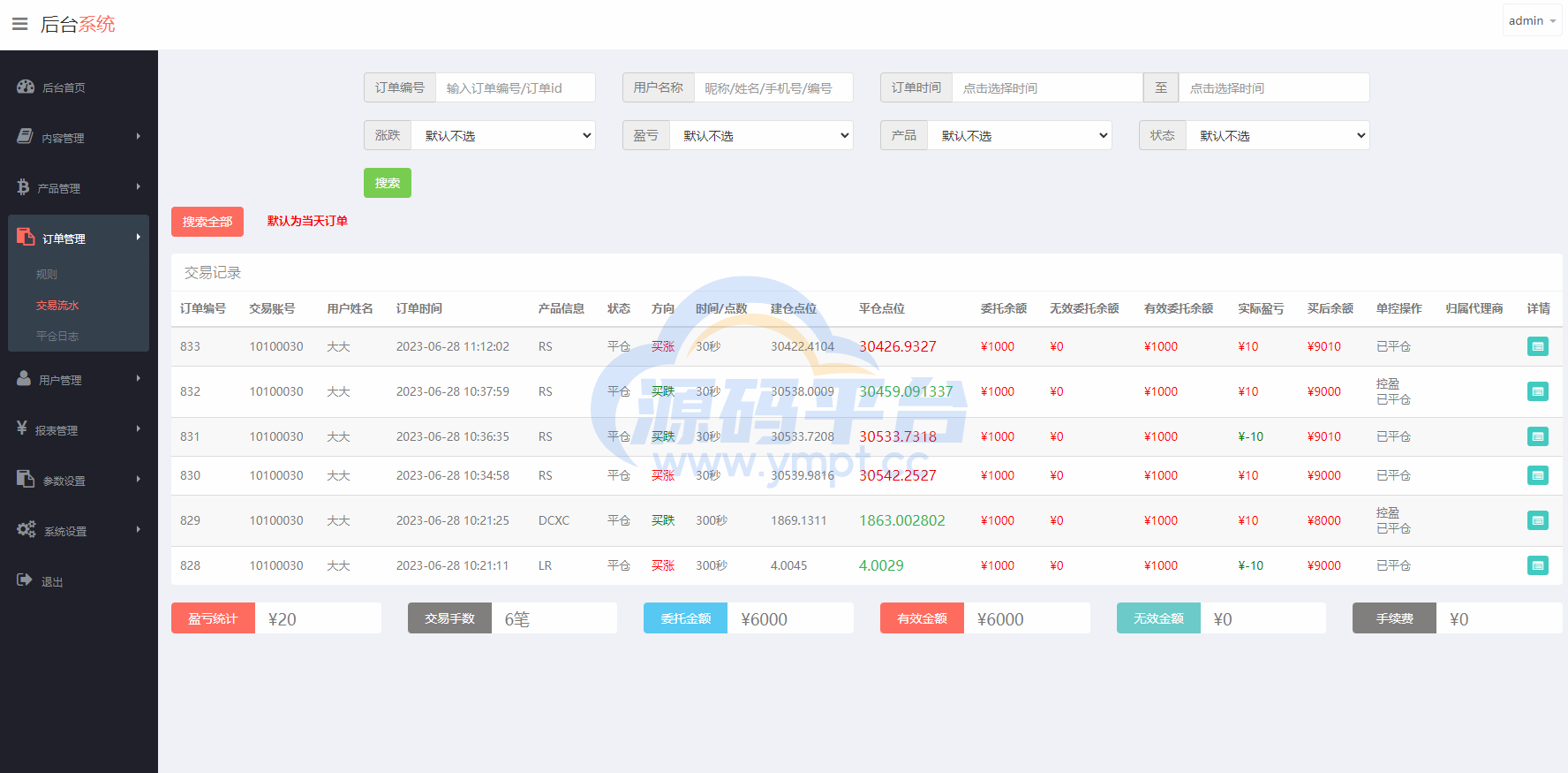Open the 状态 dropdown
1568x773 pixels.
pos(1278,135)
